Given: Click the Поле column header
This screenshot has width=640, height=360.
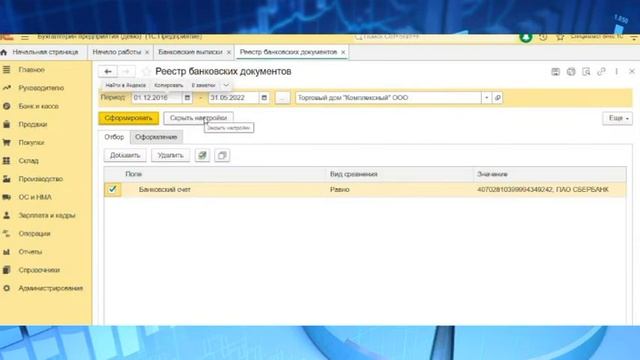Looking at the screenshot, I should (223, 174).
